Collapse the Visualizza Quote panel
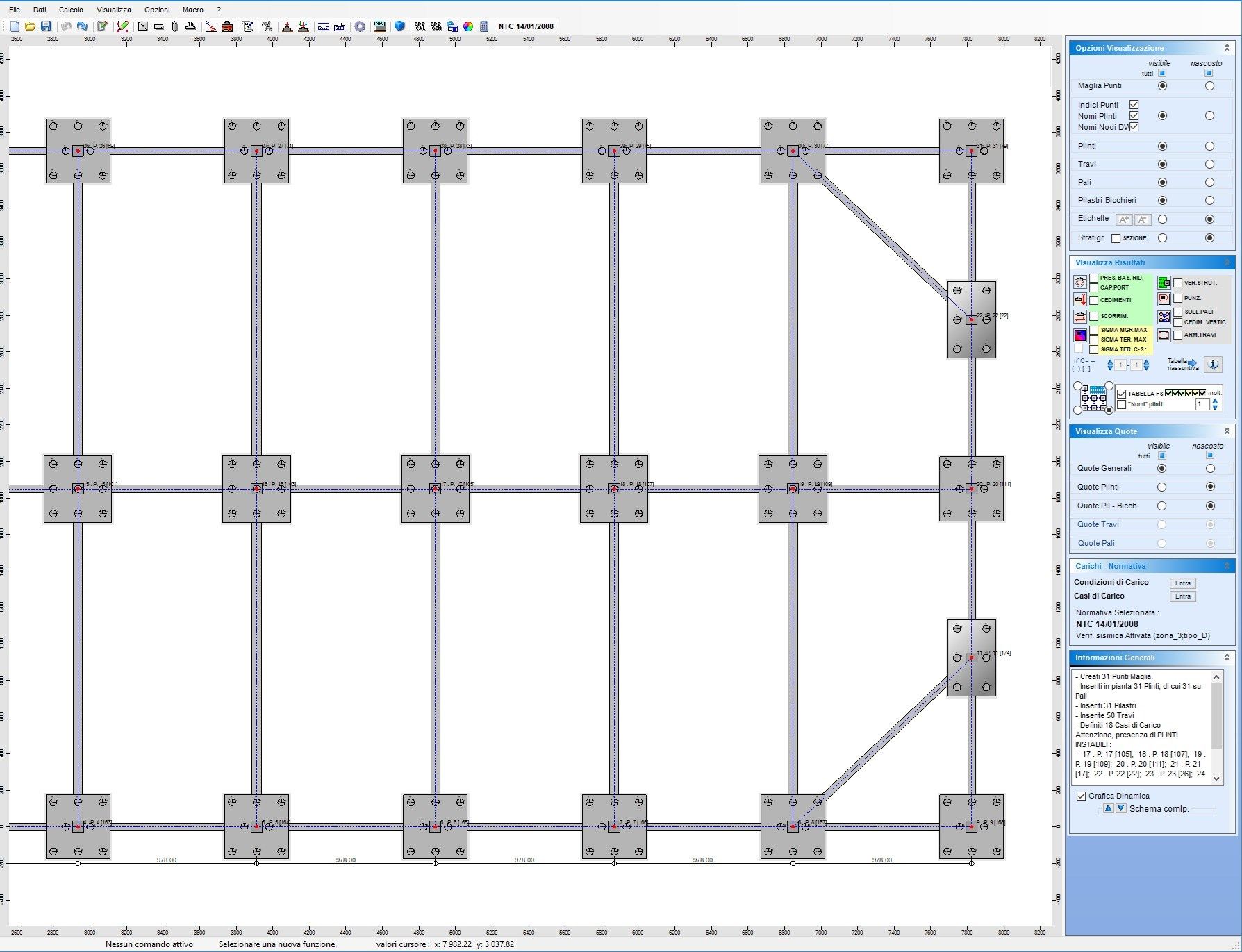Screen dimensions: 1242x952 [1226, 431]
